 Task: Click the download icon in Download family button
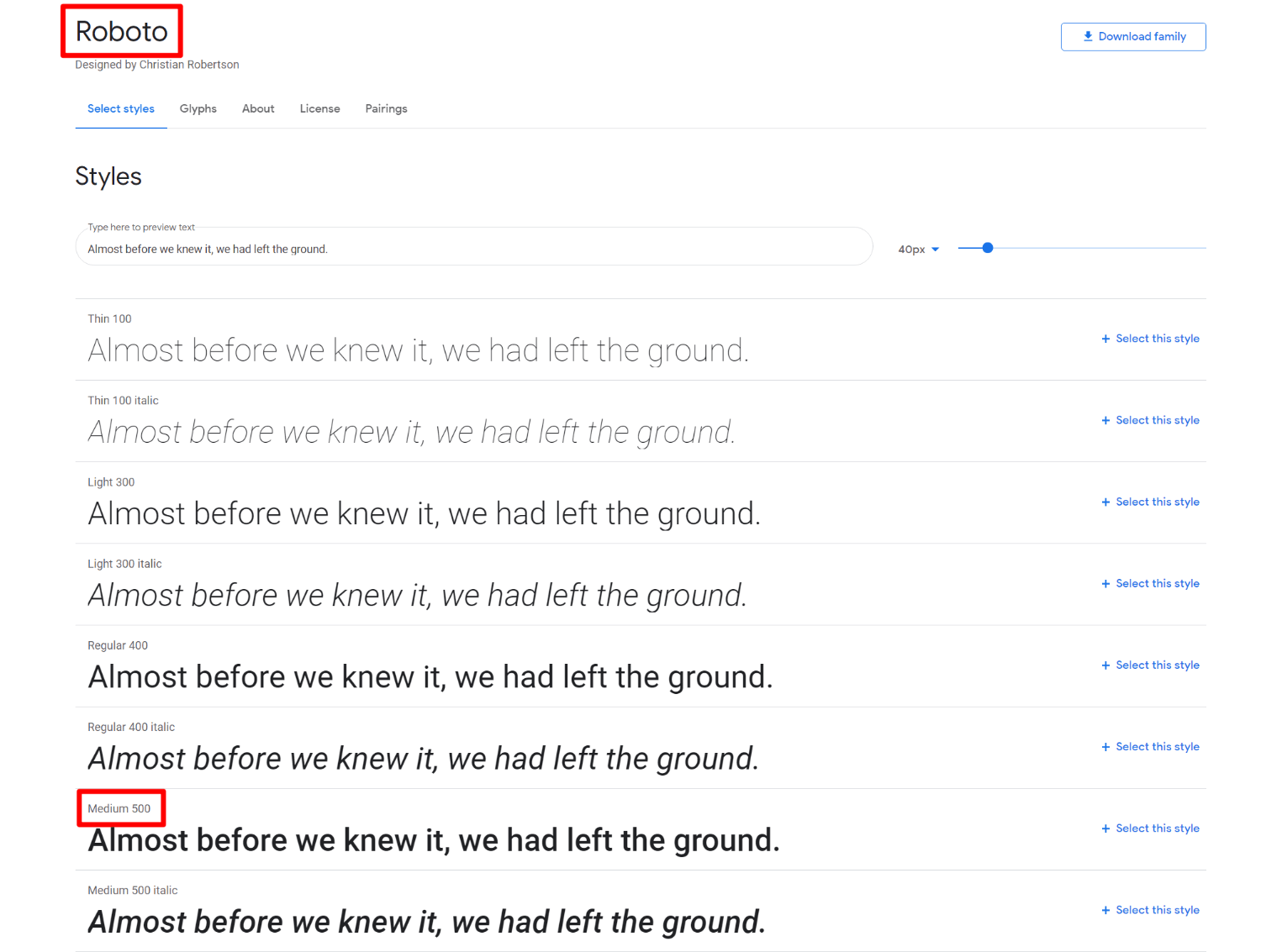(x=1088, y=36)
